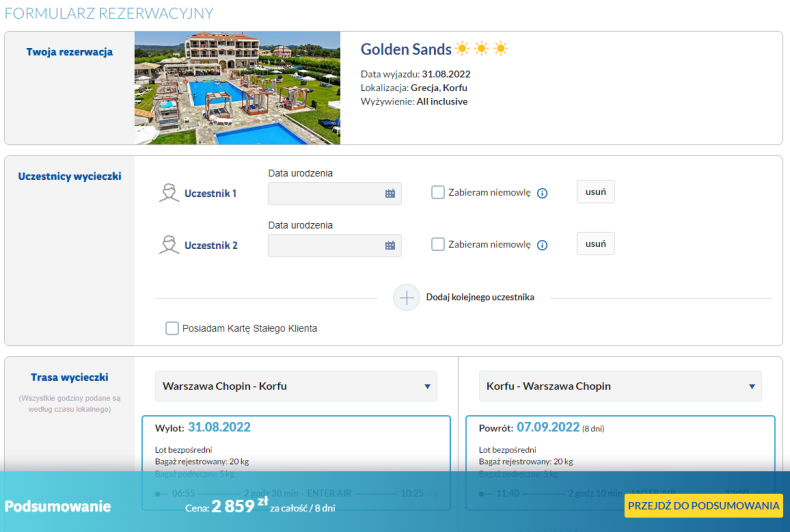Focus Uczestnik 1 Data urodzenia field
This screenshot has width=790, height=532.
coord(335,193)
